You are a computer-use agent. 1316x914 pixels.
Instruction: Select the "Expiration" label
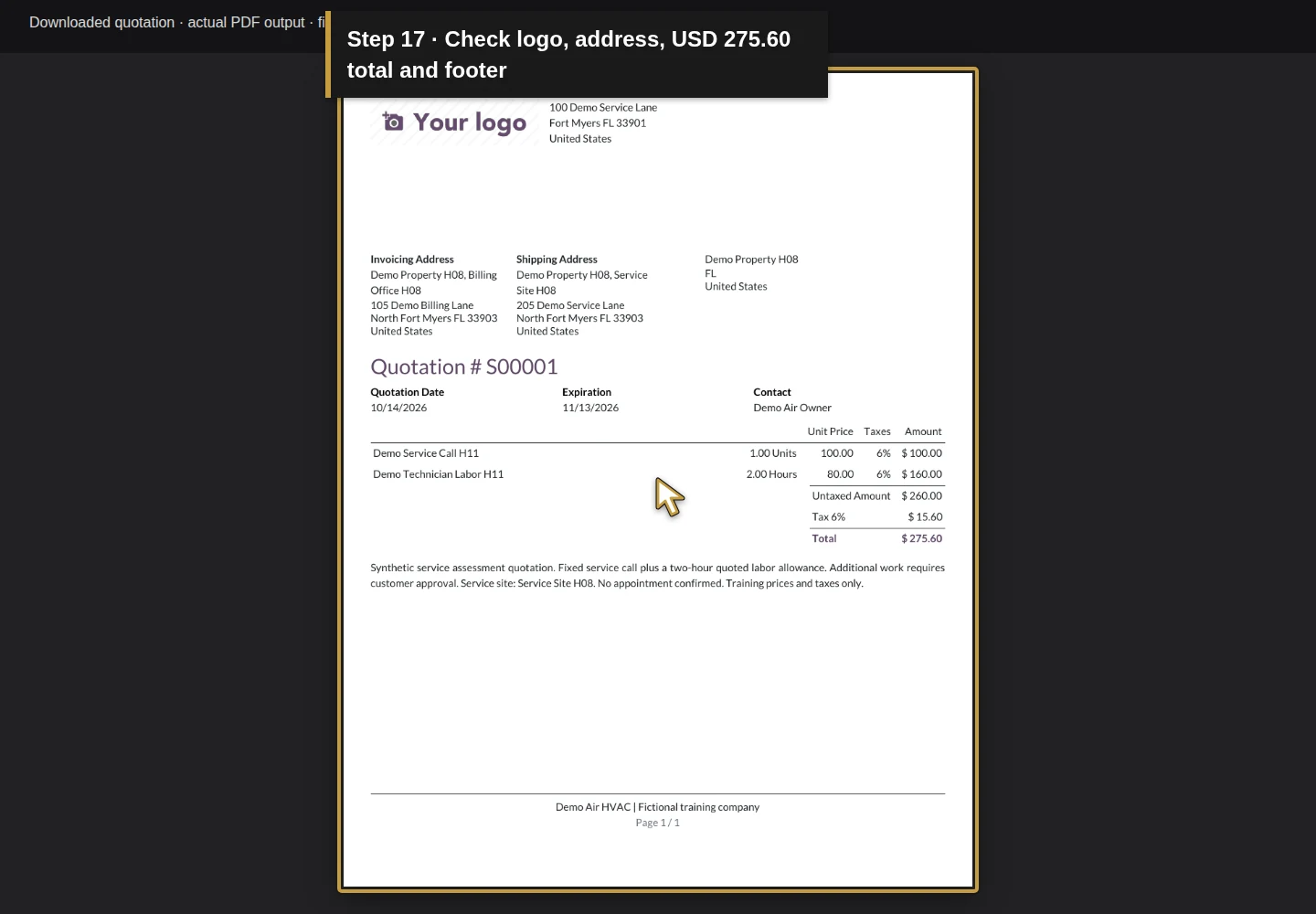point(587,392)
